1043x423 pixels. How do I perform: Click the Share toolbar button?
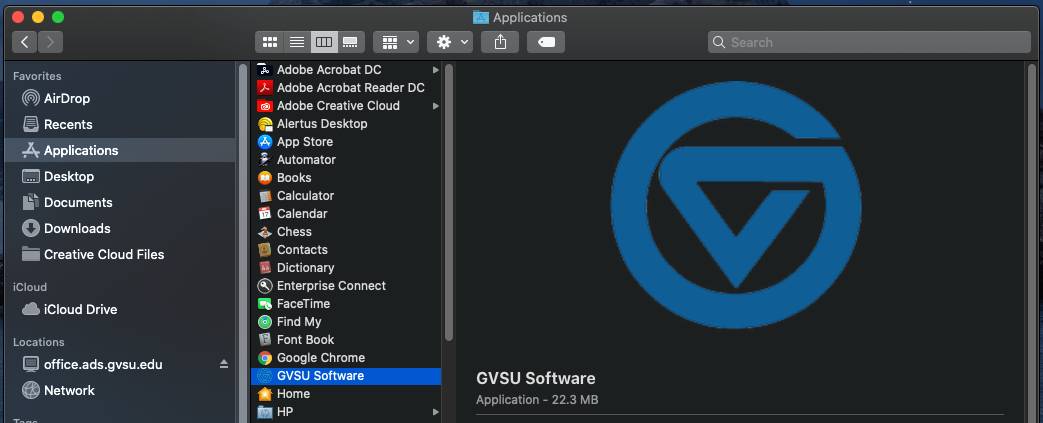coord(500,42)
